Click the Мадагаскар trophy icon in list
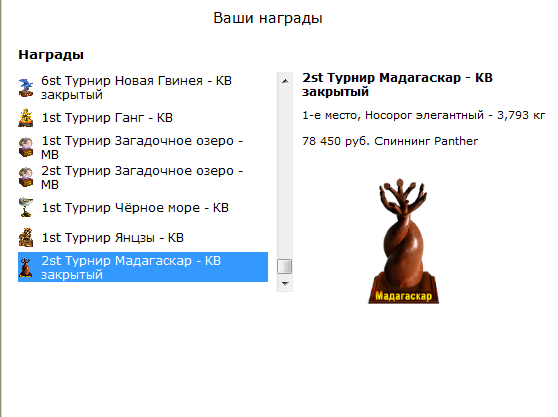558x417 pixels. 26,268
